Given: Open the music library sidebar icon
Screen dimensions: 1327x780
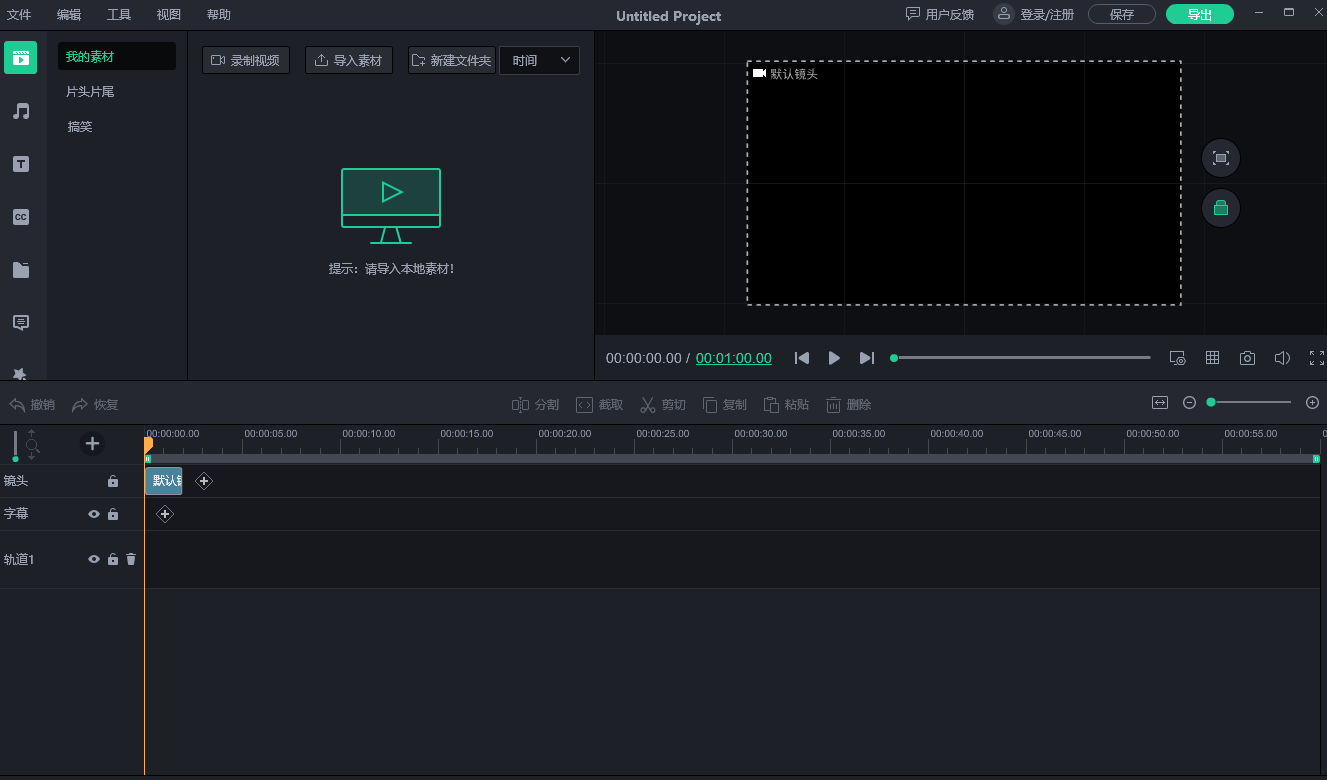Looking at the screenshot, I should point(20,111).
